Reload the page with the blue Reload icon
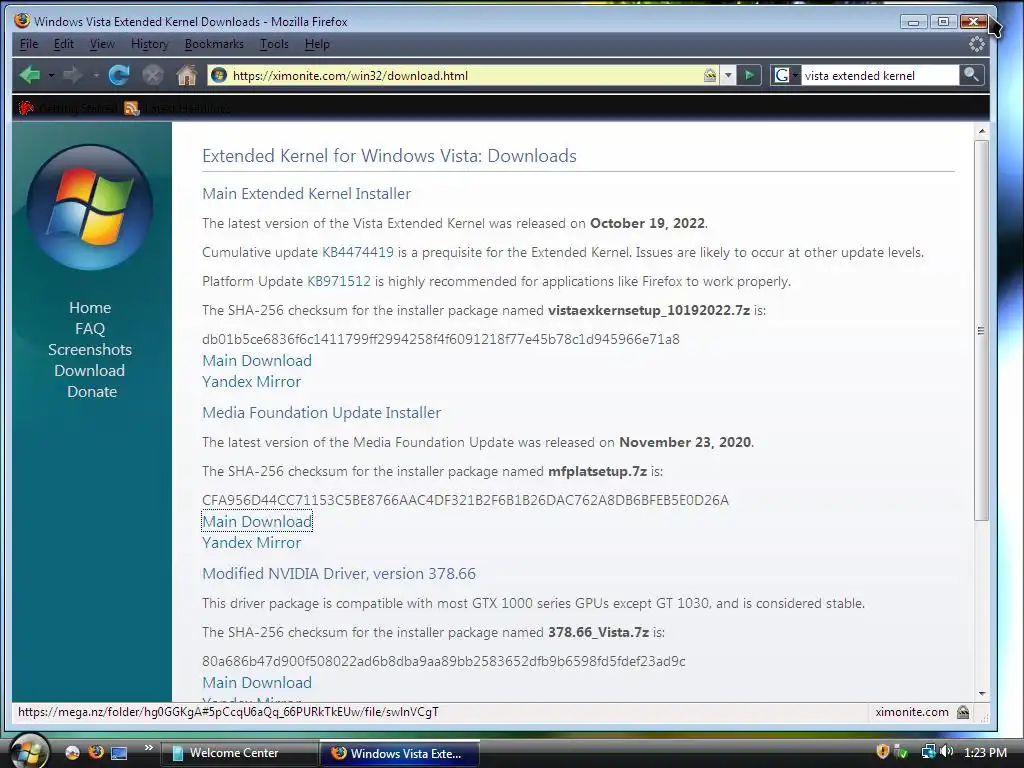 coord(119,75)
